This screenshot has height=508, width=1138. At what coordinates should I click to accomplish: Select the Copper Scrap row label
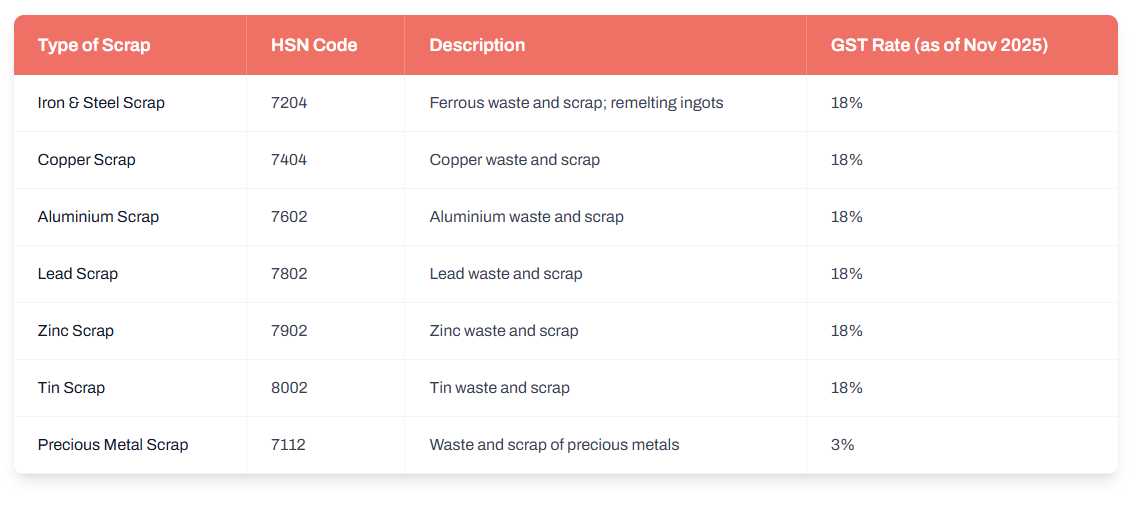(x=86, y=160)
